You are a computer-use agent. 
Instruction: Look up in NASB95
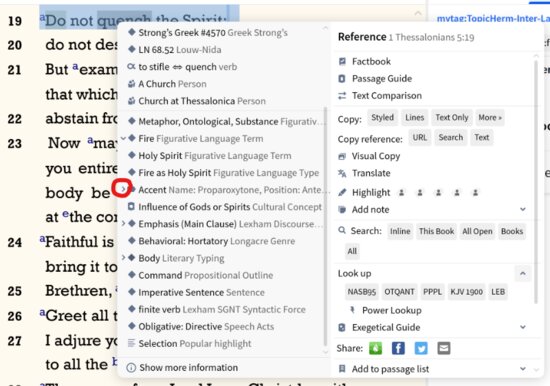pos(362,292)
